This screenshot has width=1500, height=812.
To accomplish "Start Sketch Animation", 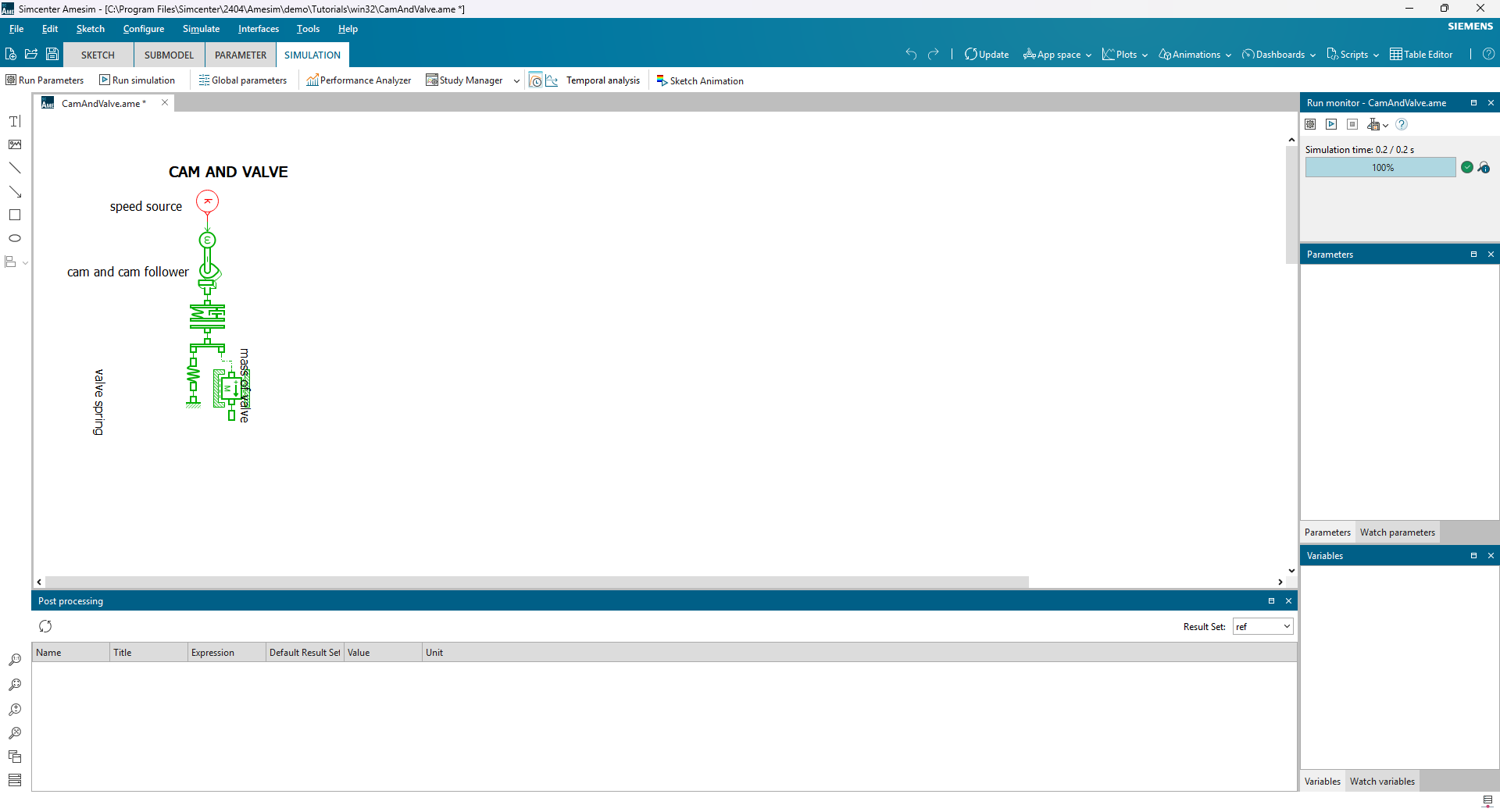I will point(699,80).
